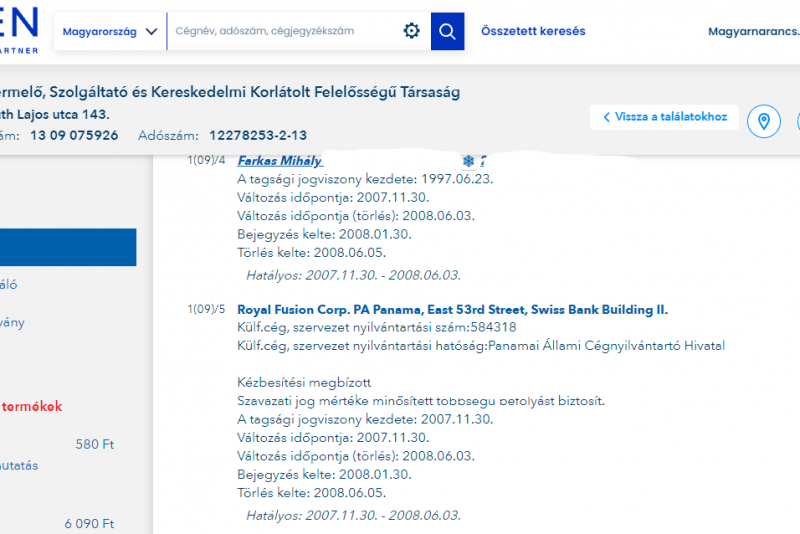800x534 pixels.
Task: Select the sidebar item ending in "vány"
Action: pos(12,322)
